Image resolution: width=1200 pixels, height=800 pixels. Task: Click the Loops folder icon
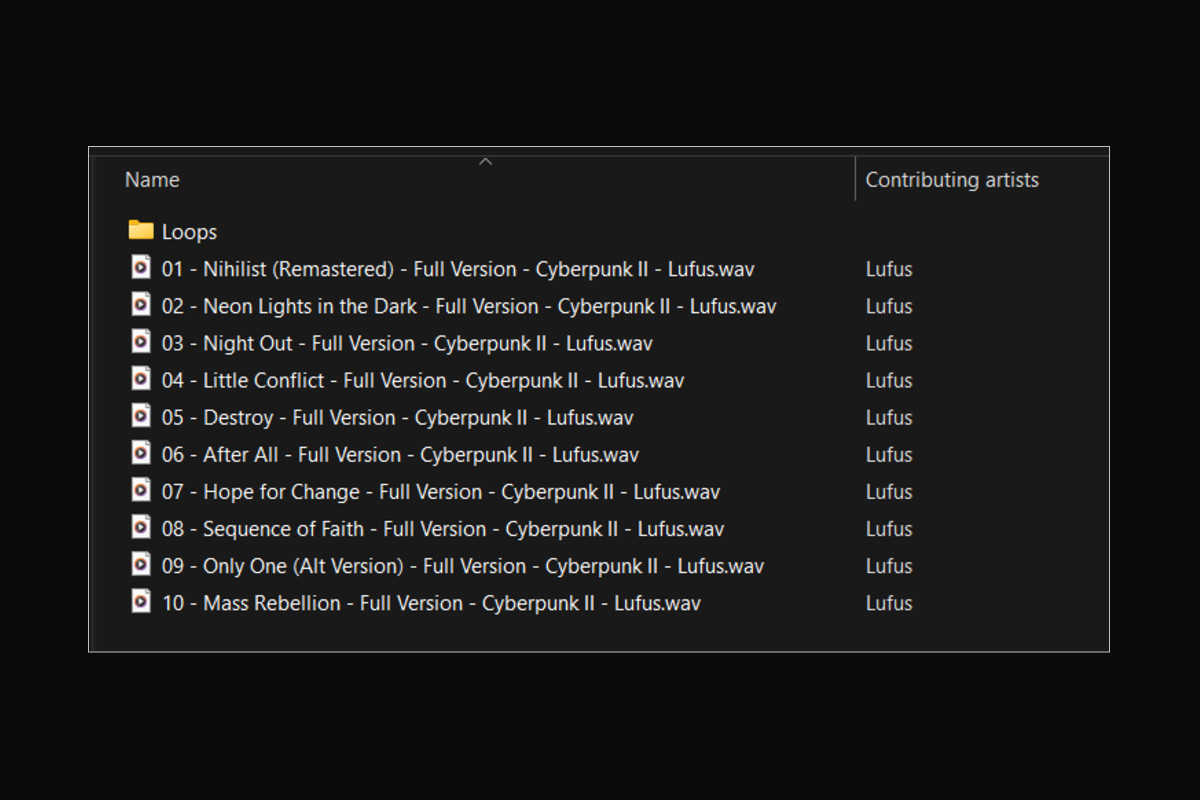141,231
